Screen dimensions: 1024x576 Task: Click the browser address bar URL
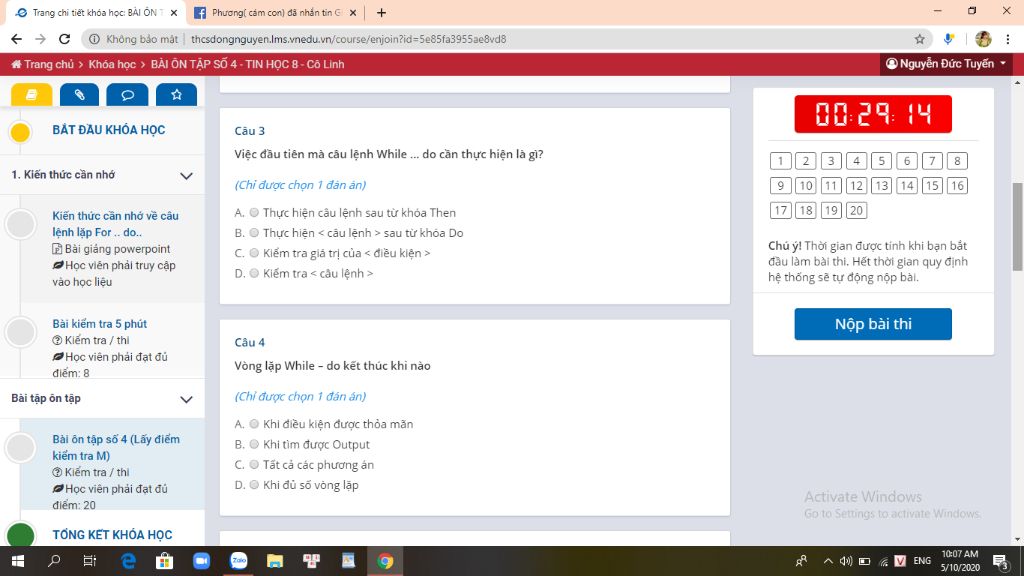349,39
